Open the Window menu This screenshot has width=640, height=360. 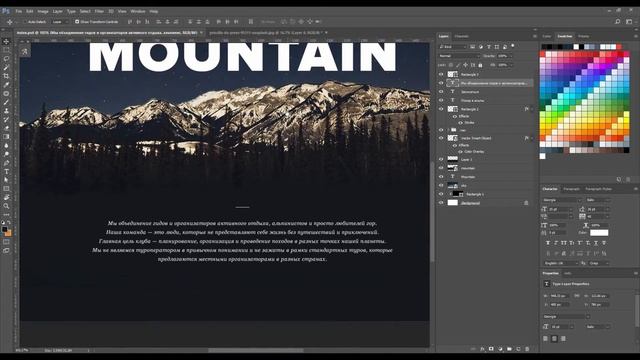pos(138,11)
